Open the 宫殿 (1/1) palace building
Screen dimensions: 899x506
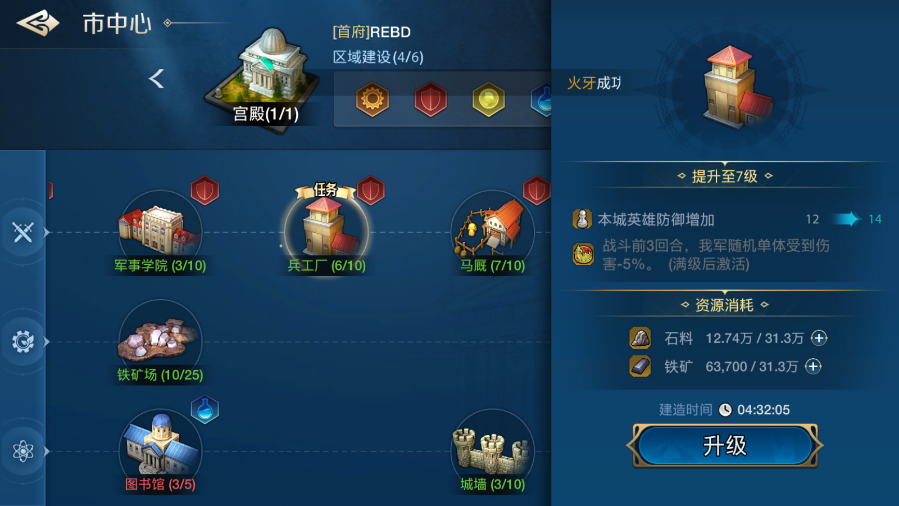point(264,77)
